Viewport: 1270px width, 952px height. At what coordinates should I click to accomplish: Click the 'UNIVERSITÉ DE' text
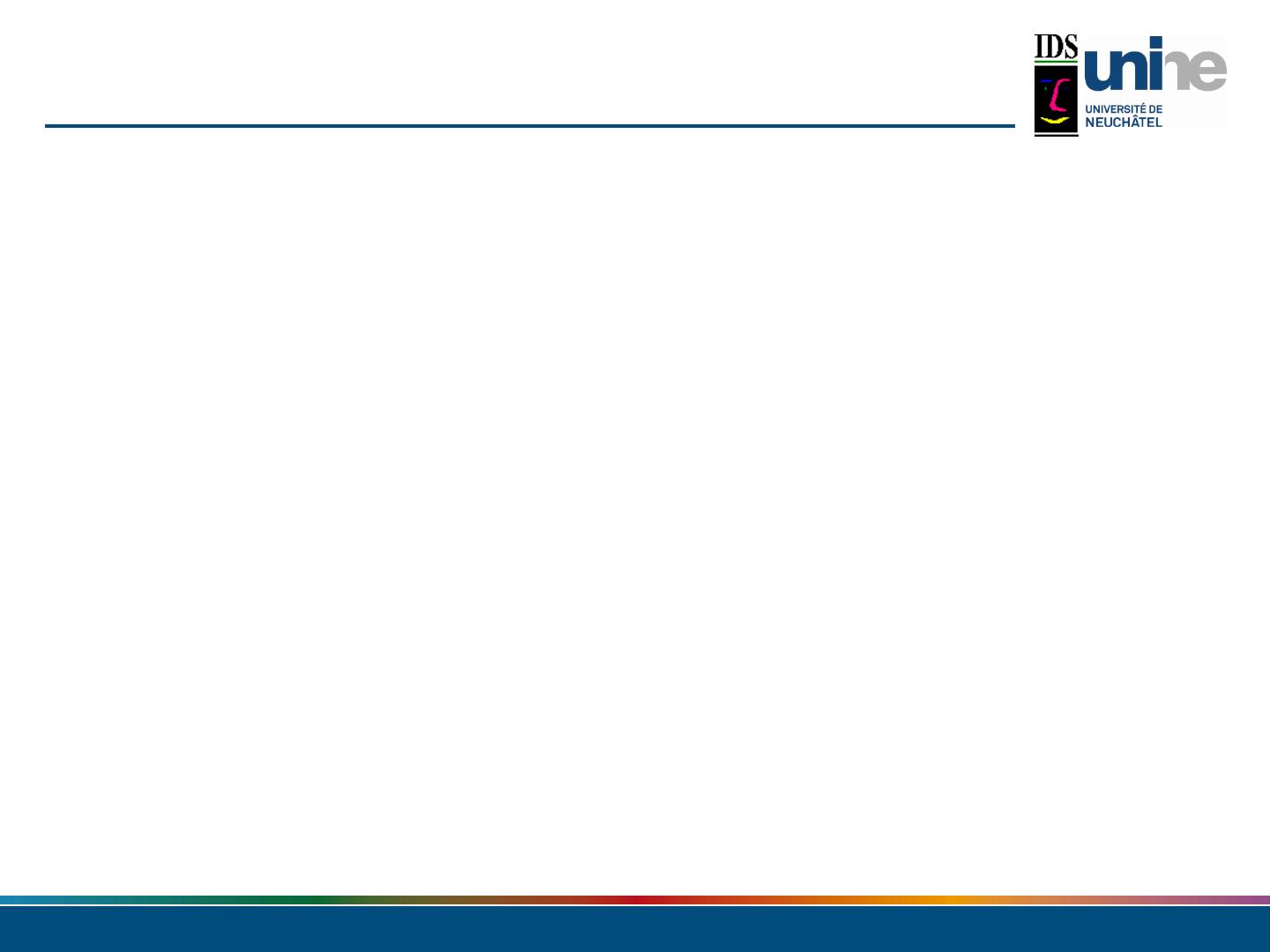(1124, 109)
